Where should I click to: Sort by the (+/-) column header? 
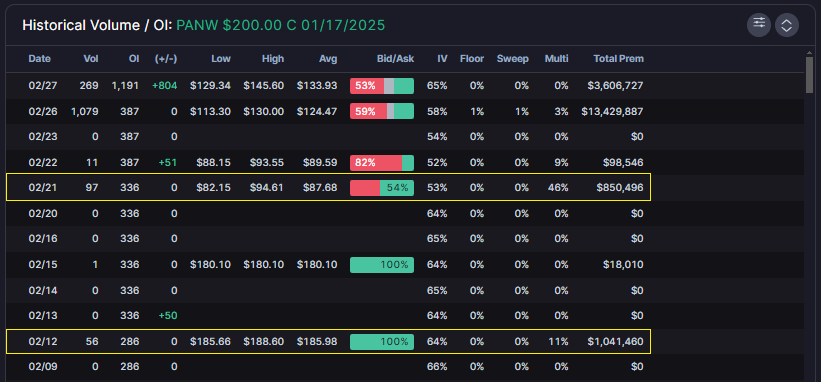pos(166,59)
